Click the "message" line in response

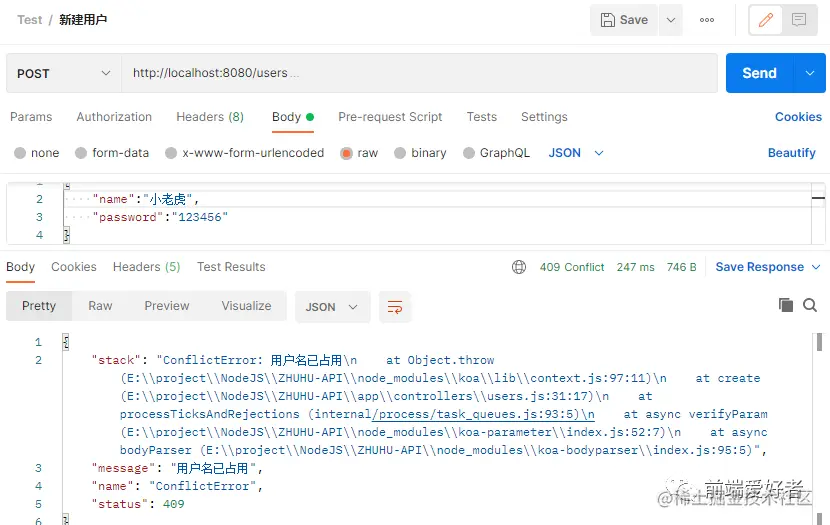[177, 468]
